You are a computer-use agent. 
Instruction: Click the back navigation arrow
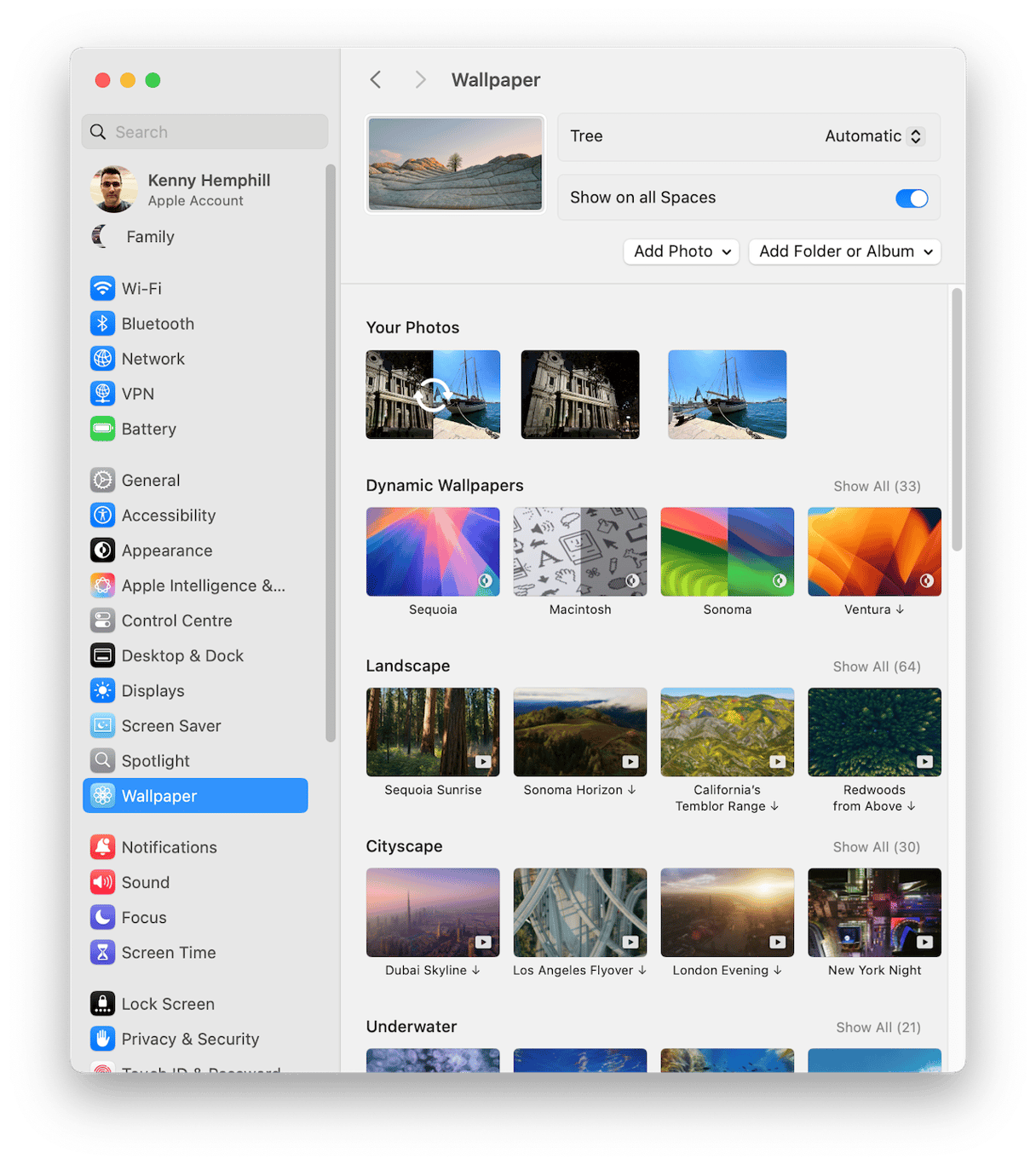pos(376,80)
